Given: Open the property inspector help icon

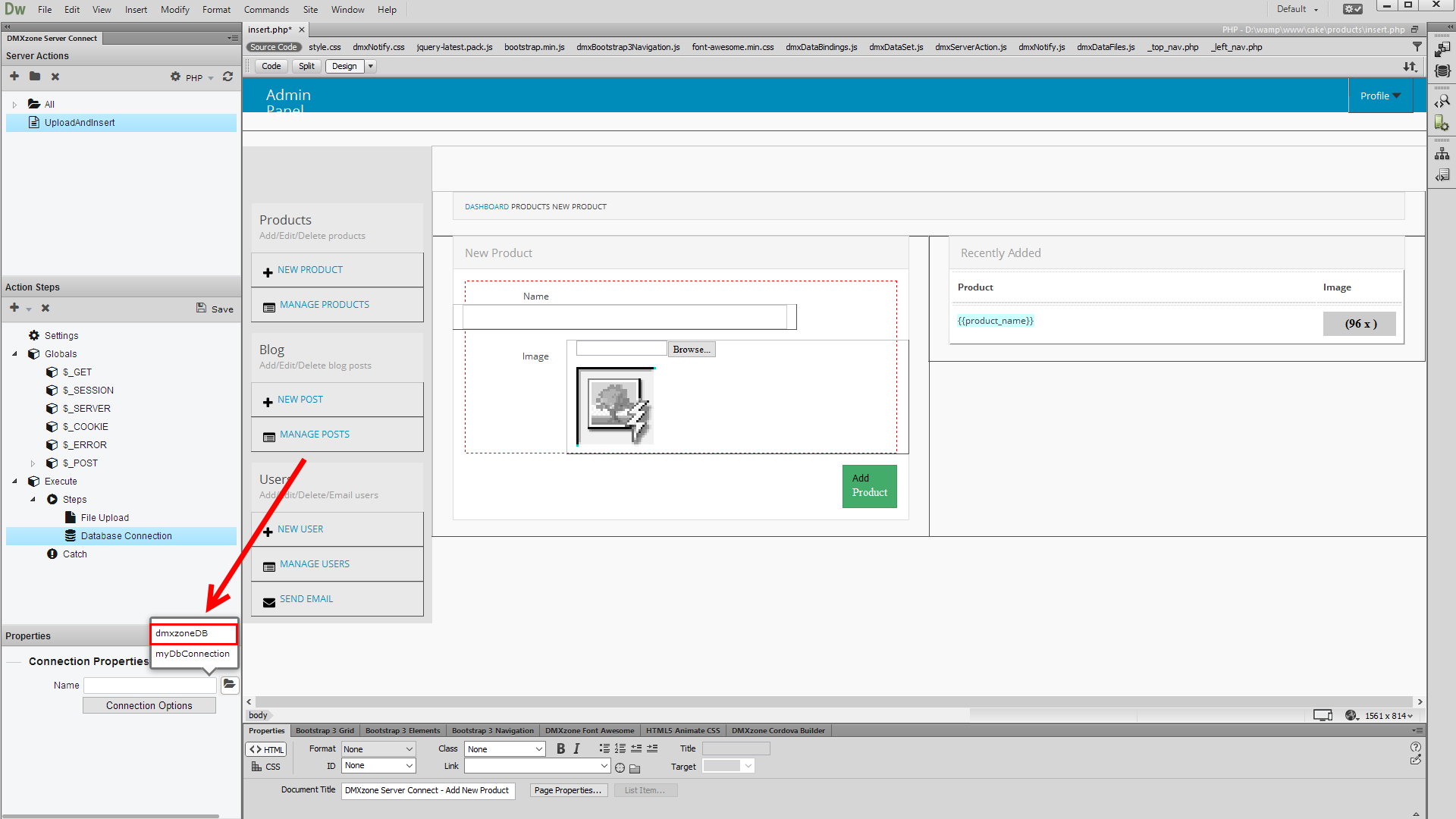Looking at the screenshot, I should tap(1416, 747).
